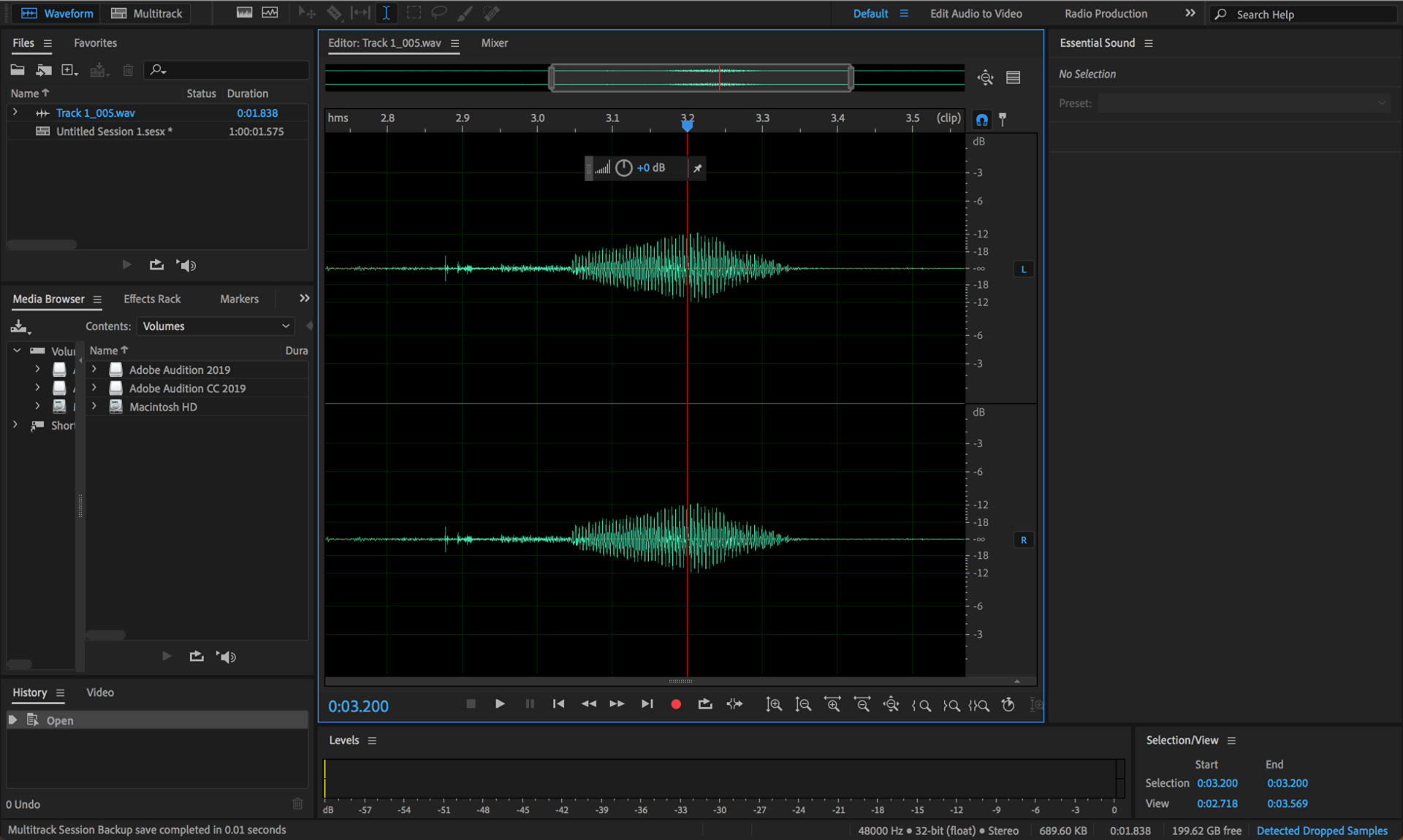Expand Adobe Audition CC 2019 volume
This screenshot has width=1403, height=840.
94,388
